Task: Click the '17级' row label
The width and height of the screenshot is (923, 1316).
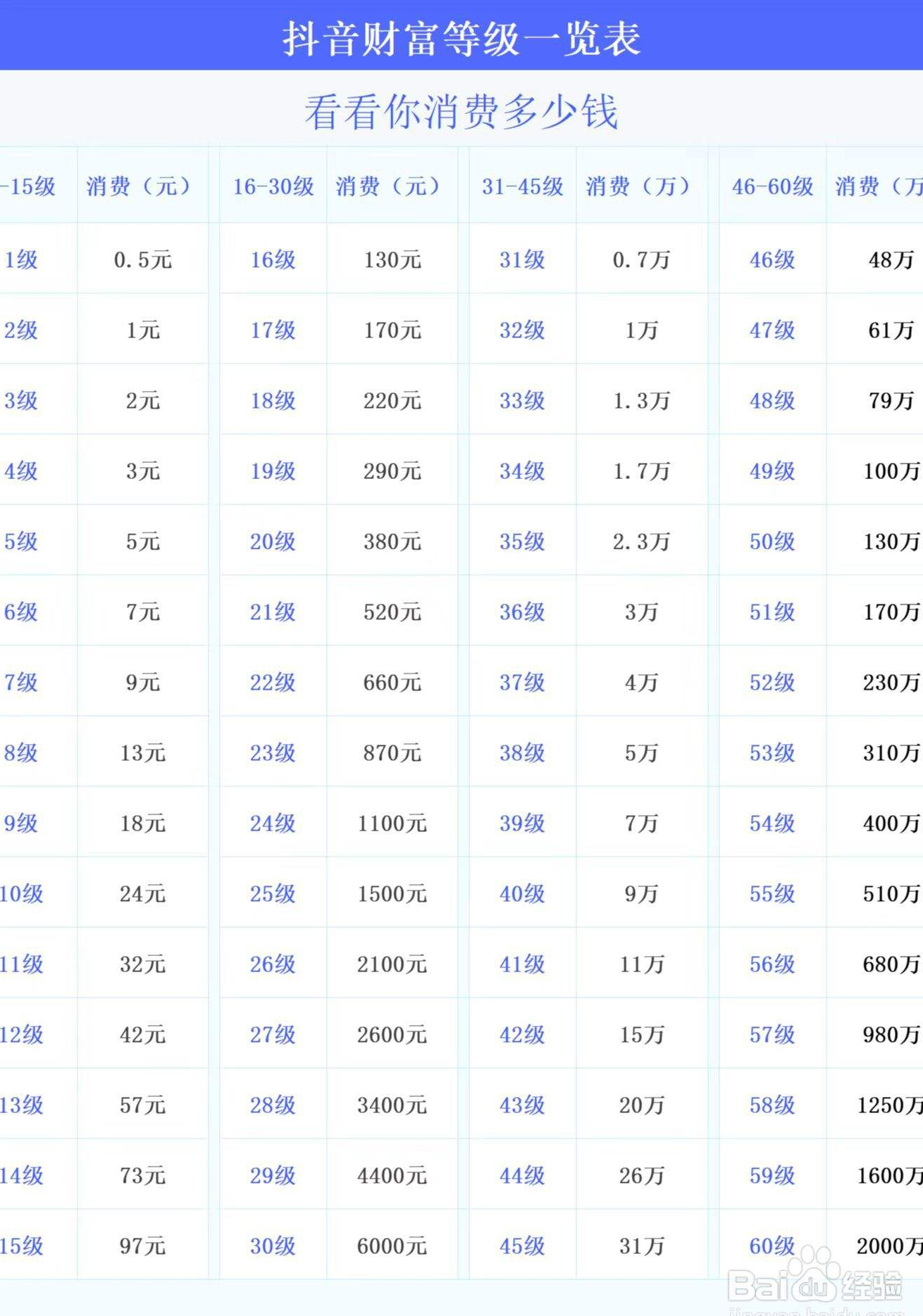Action: (x=273, y=330)
